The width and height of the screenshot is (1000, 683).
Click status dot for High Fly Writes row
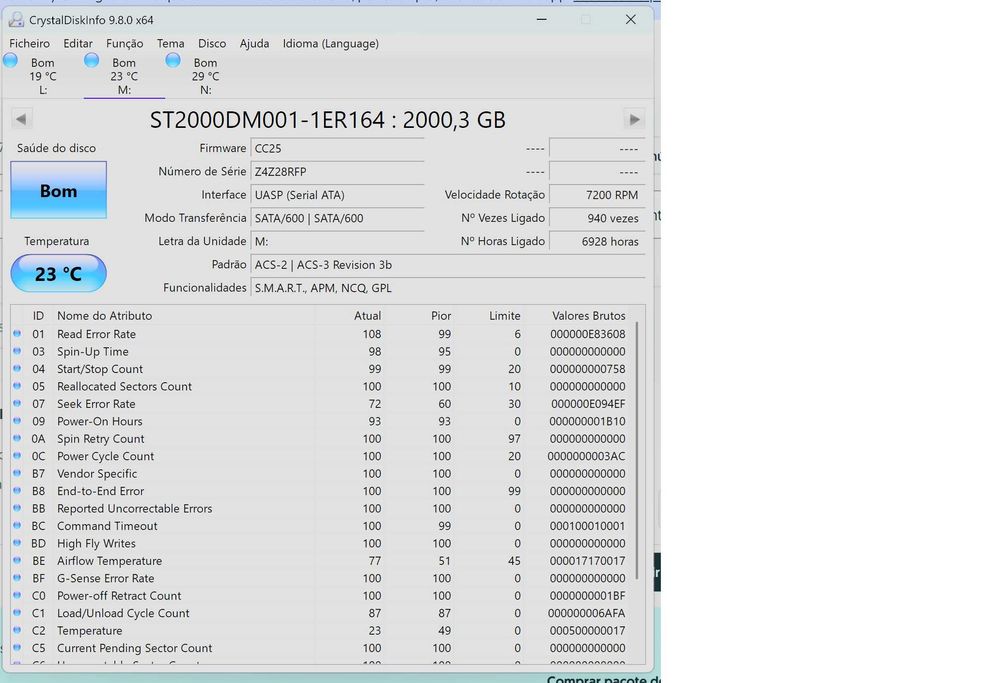click(17, 543)
